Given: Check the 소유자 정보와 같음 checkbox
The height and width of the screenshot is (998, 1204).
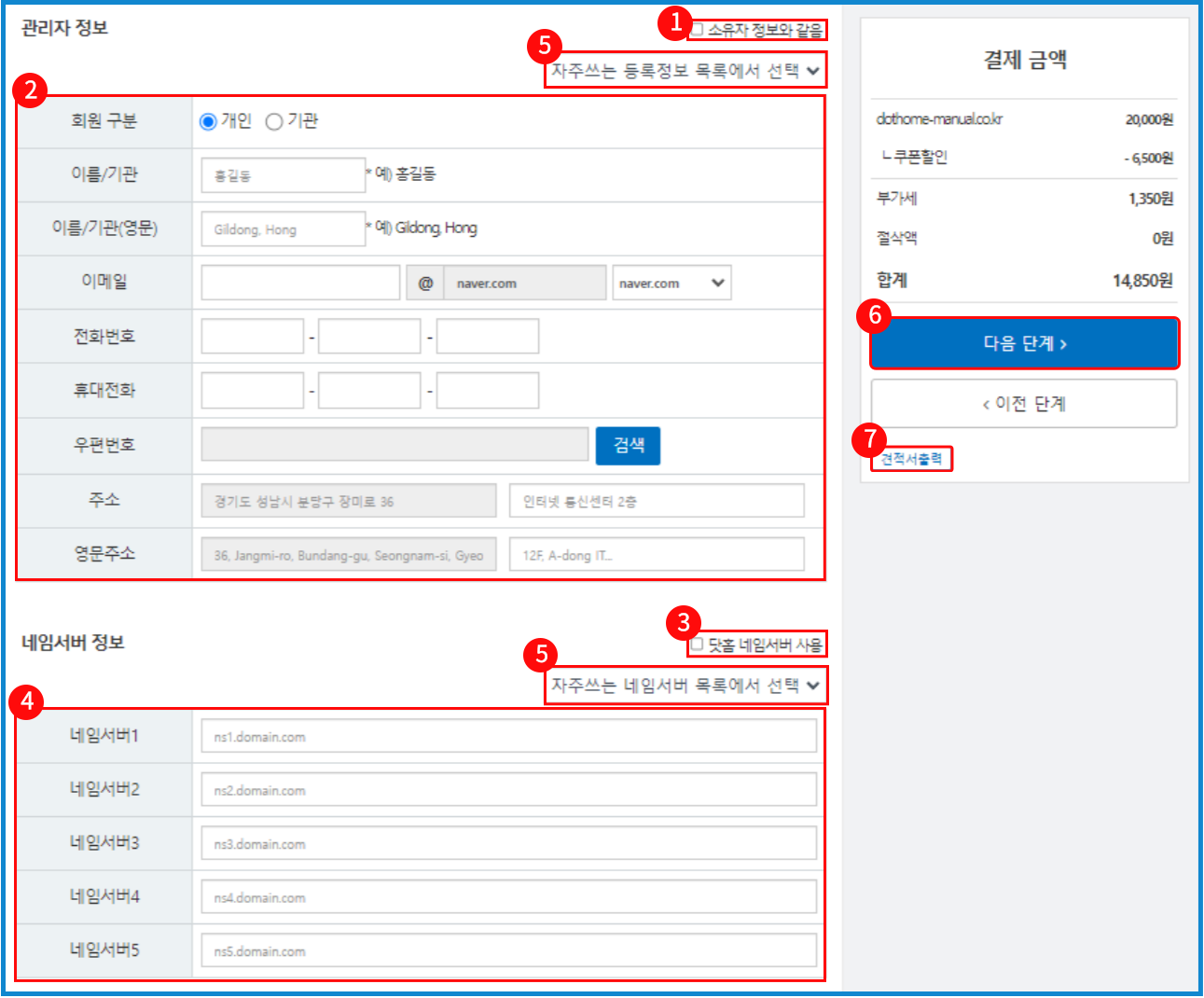Looking at the screenshot, I should [x=697, y=30].
